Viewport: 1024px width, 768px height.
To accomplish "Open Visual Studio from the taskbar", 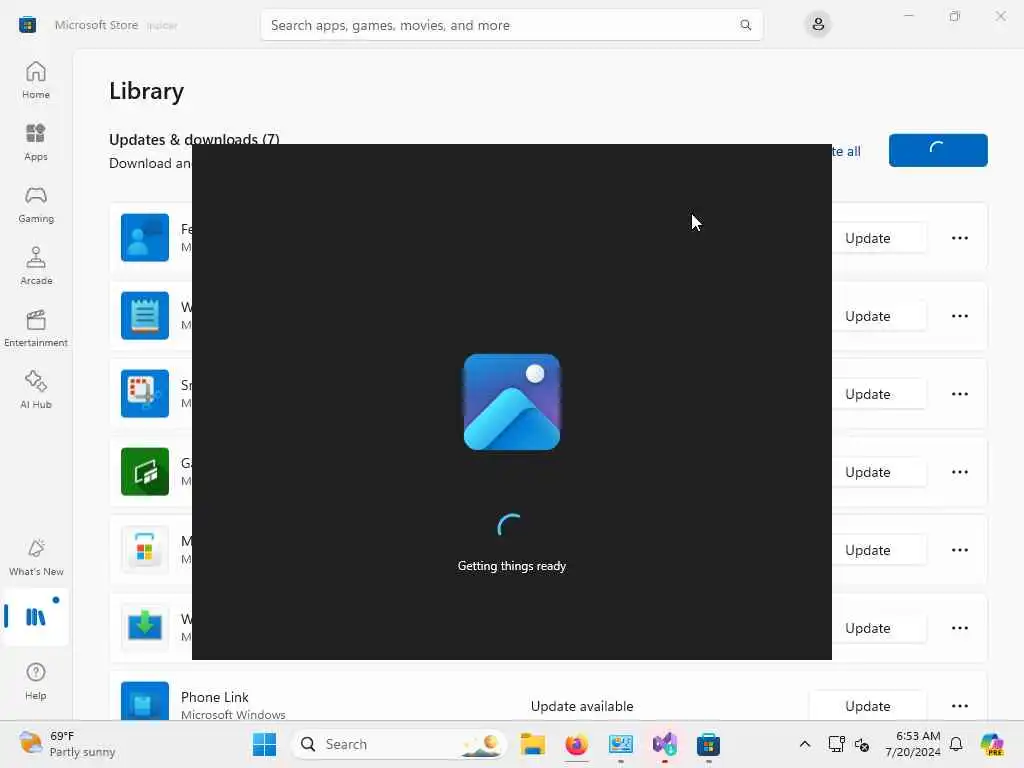I will point(664,744).
